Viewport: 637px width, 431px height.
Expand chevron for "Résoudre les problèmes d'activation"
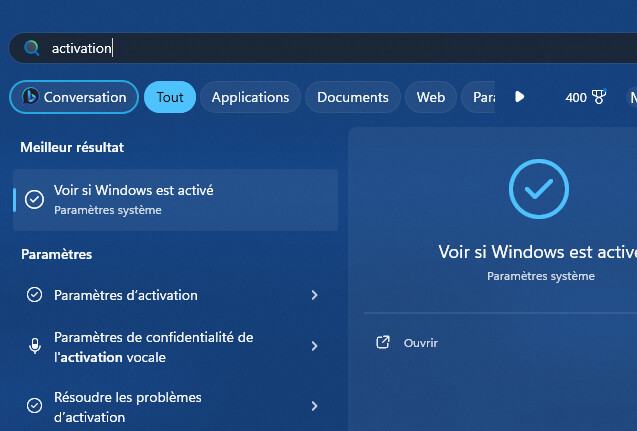pyautogui.click(x=314, y=406)
